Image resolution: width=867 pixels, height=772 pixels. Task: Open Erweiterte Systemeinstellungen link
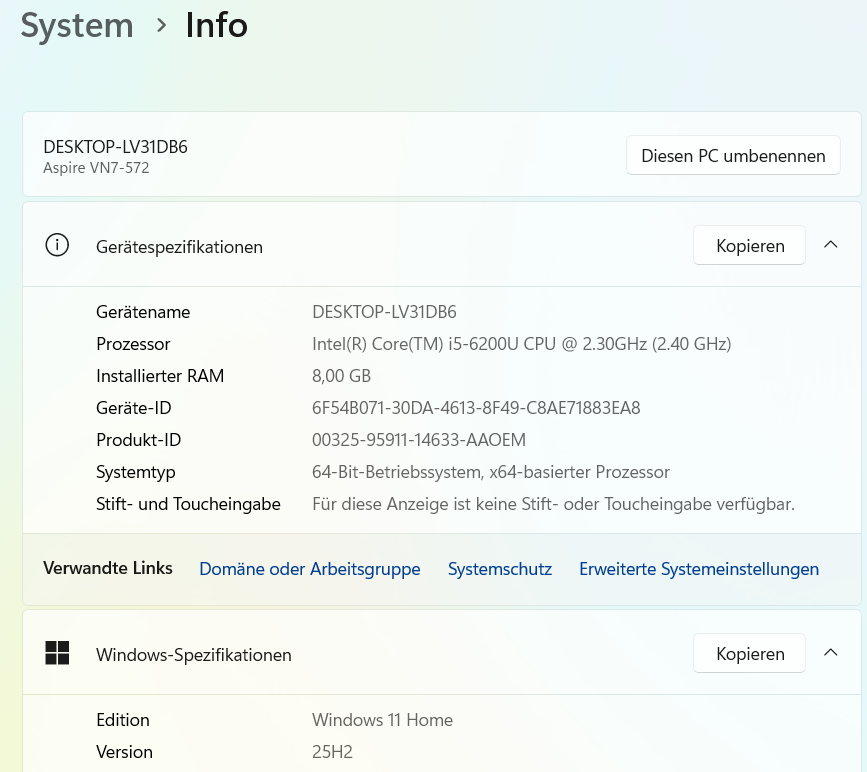pos(699,569)
